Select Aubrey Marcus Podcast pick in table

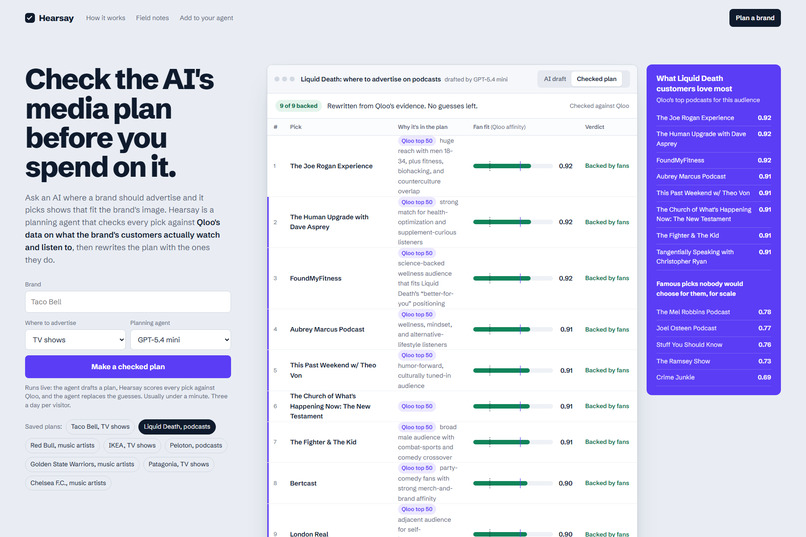pos(327,329)
